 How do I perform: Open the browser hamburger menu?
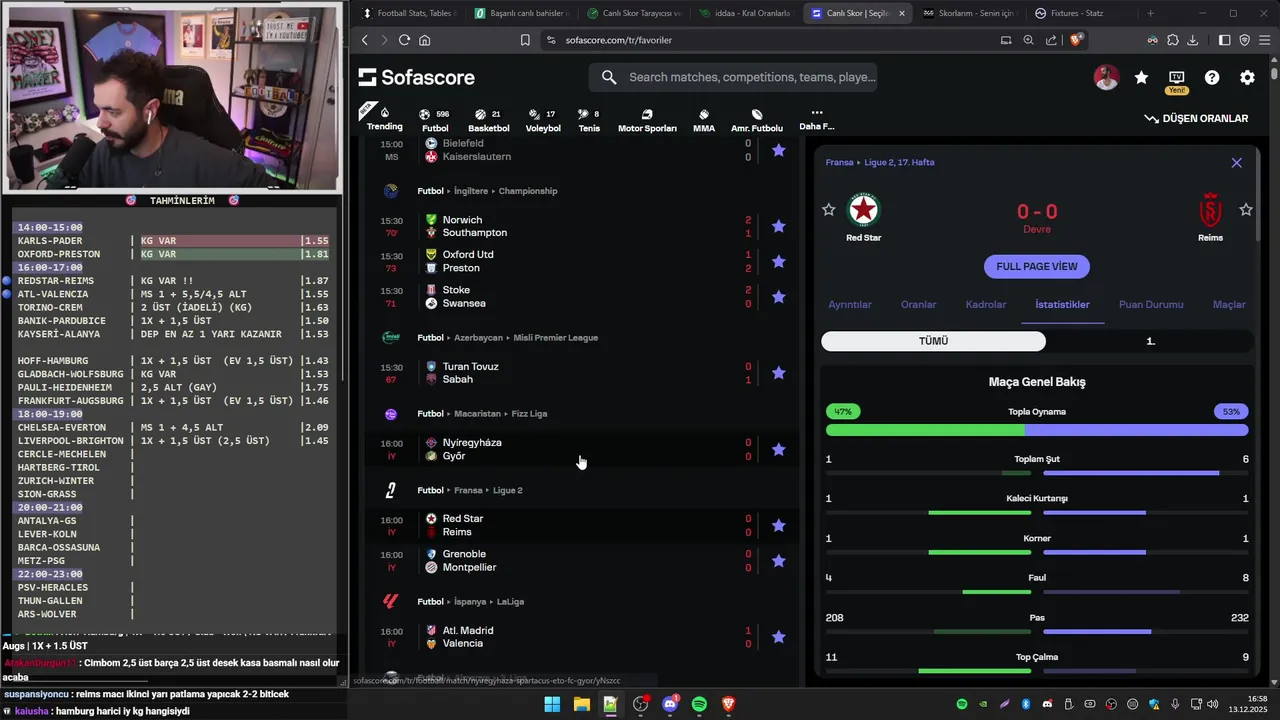point(1264,40)
